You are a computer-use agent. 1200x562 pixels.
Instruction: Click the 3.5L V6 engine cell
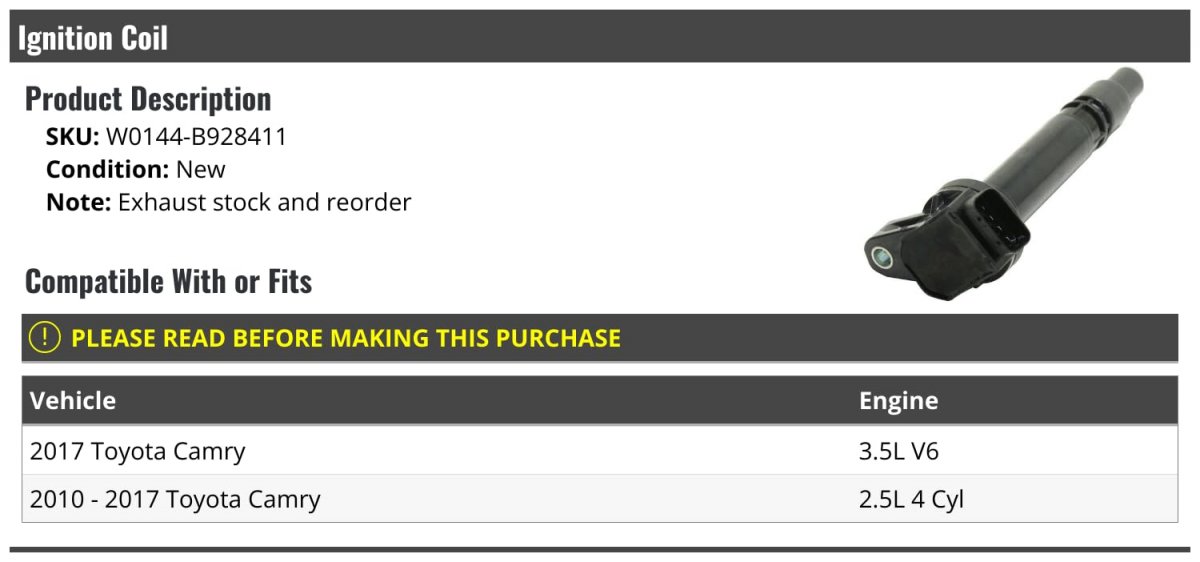tap(899, 451)
